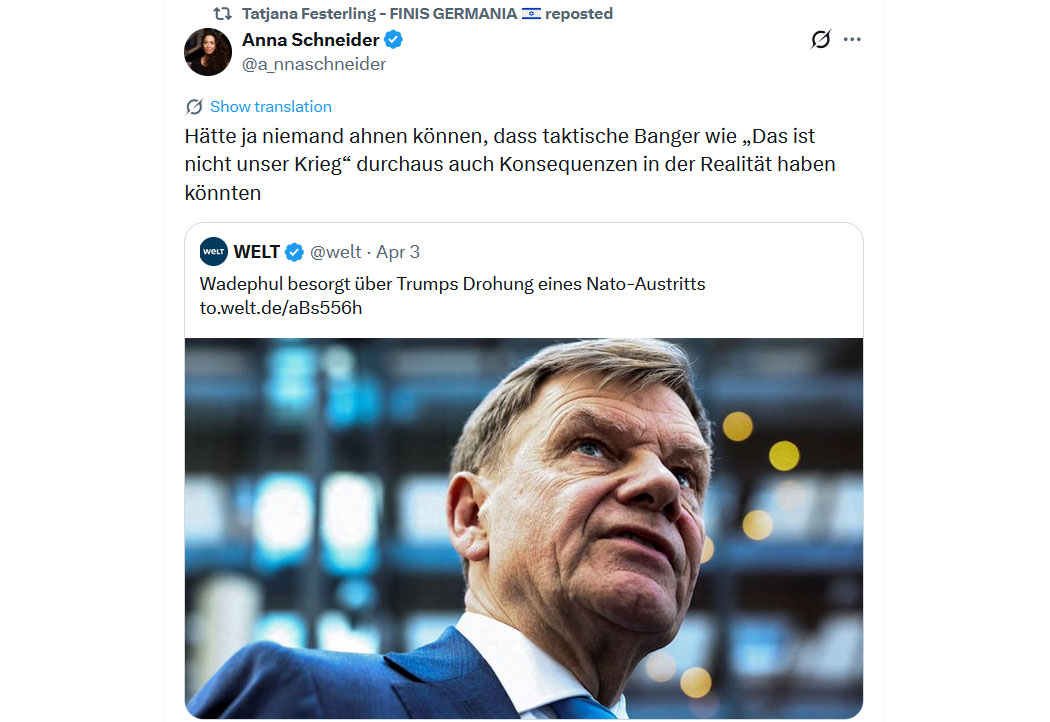The height and width of the screenshot is (722, 1050).
Task: Open the WELT account name
Action: 257,251
